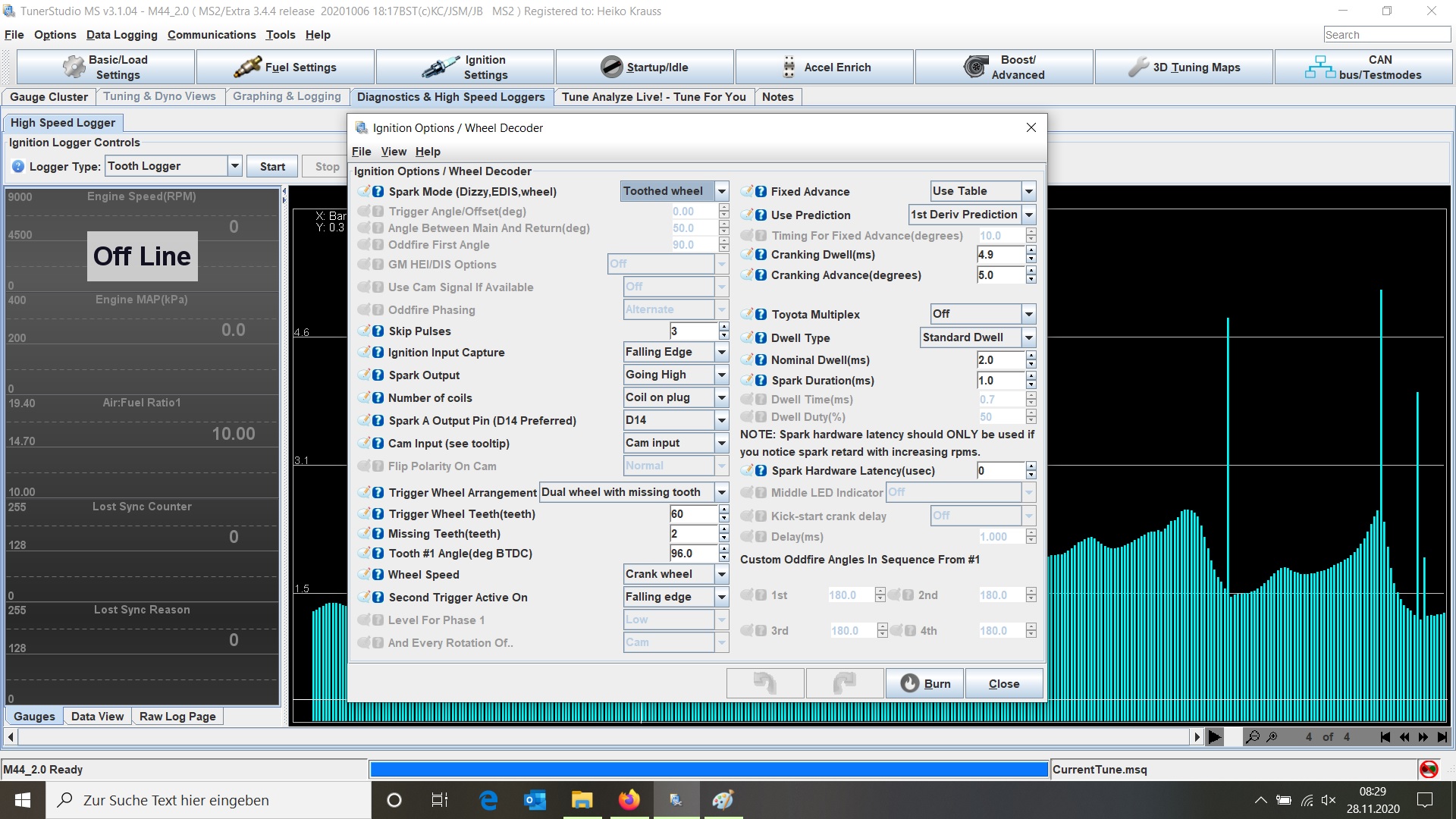Viewport: 1456px width, 819px height.
Task: Click the play logger playback button
Action: pyautogui.click(x=1215, y=736)
